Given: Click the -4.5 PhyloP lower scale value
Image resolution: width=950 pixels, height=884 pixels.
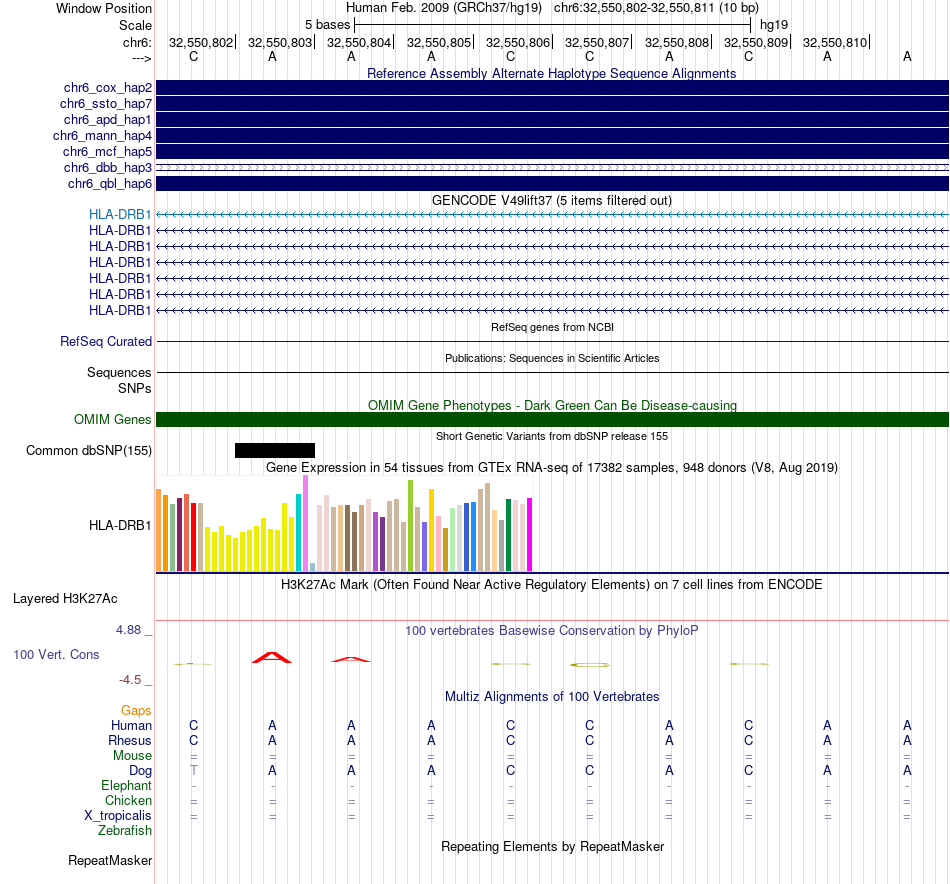Looking at the screenshot, I should click(x=130, y=680).
